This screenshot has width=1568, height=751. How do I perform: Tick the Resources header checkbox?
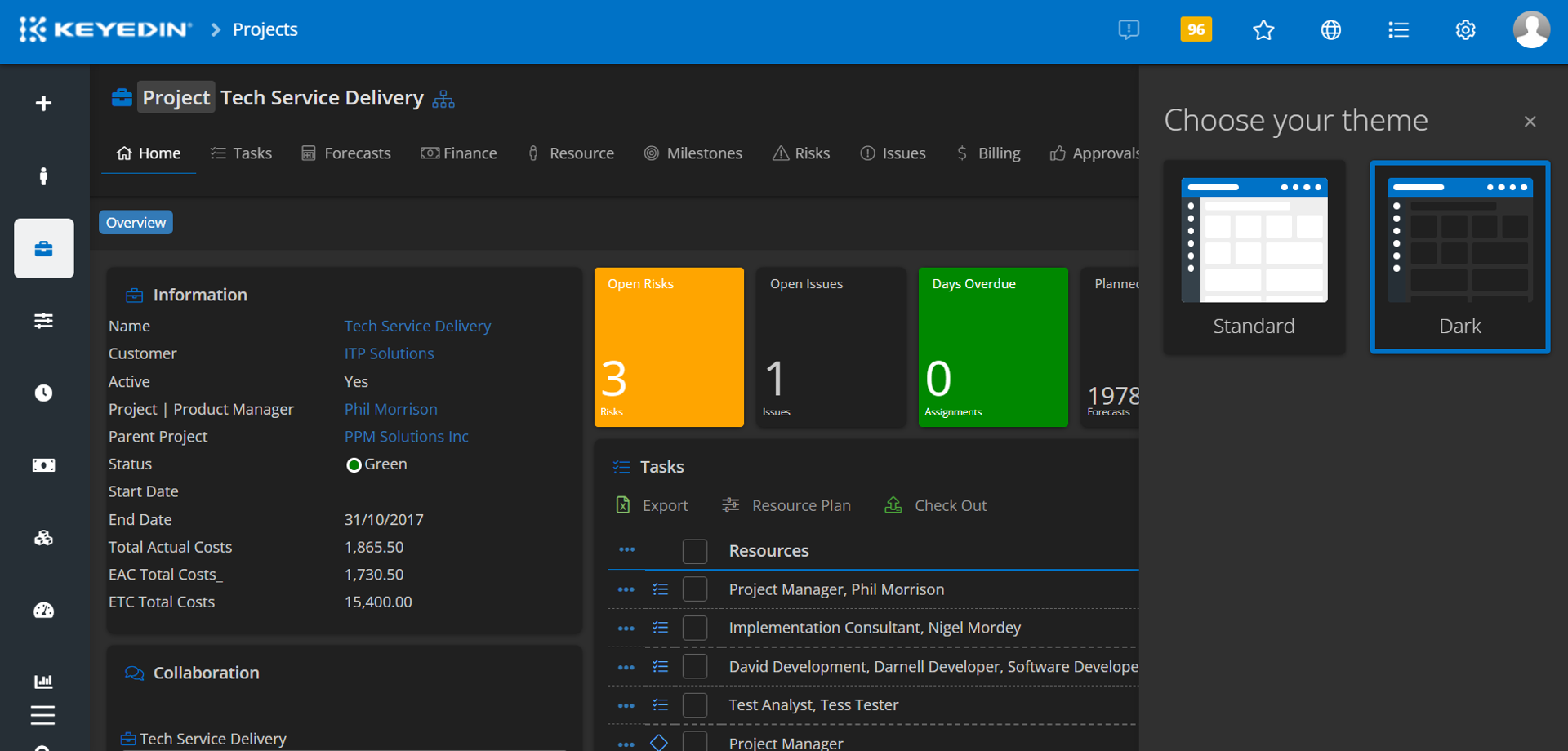pyautogui.click(x=694, y=551)
